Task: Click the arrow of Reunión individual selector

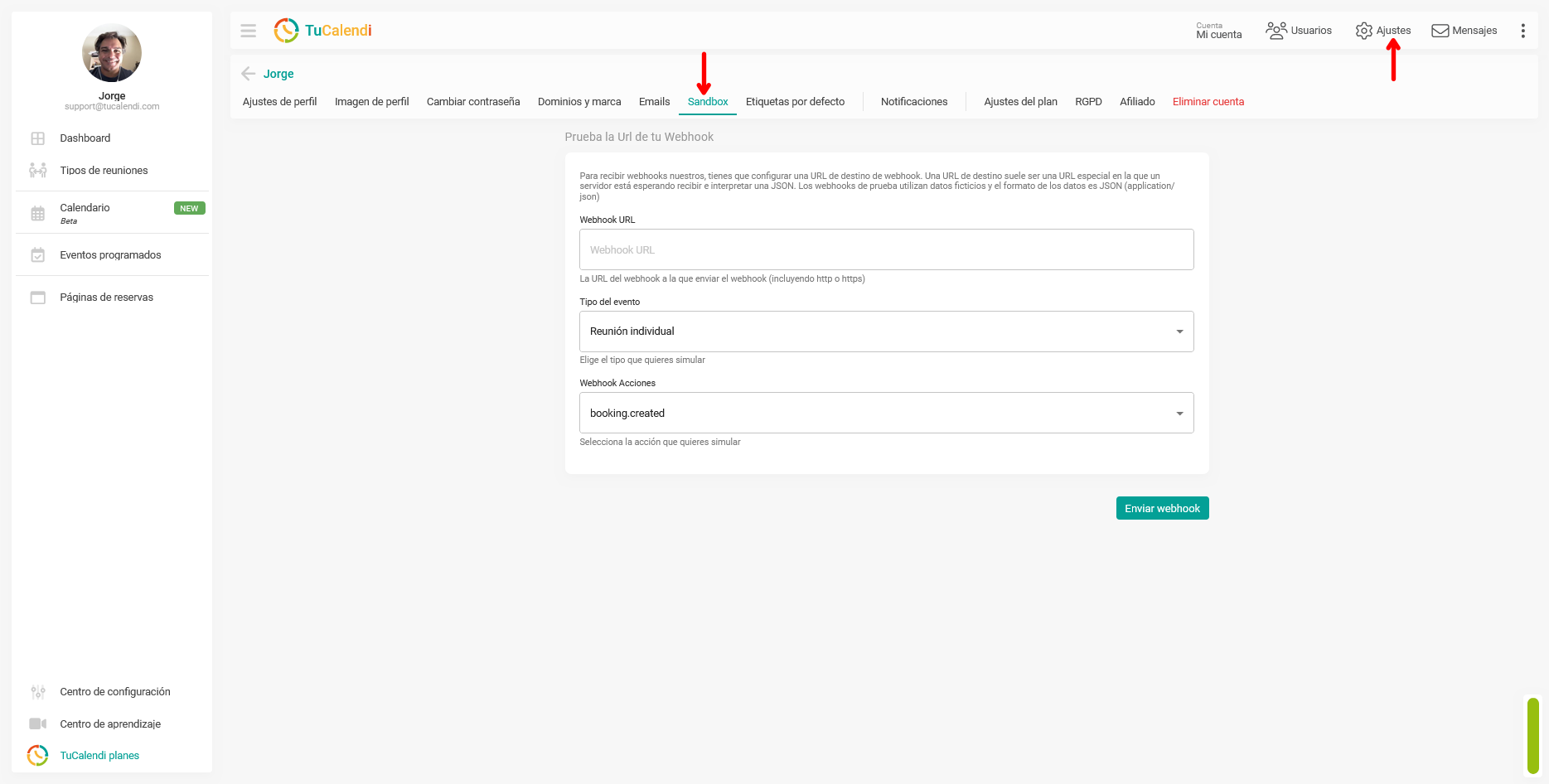Action: (x=1179, y=332)
